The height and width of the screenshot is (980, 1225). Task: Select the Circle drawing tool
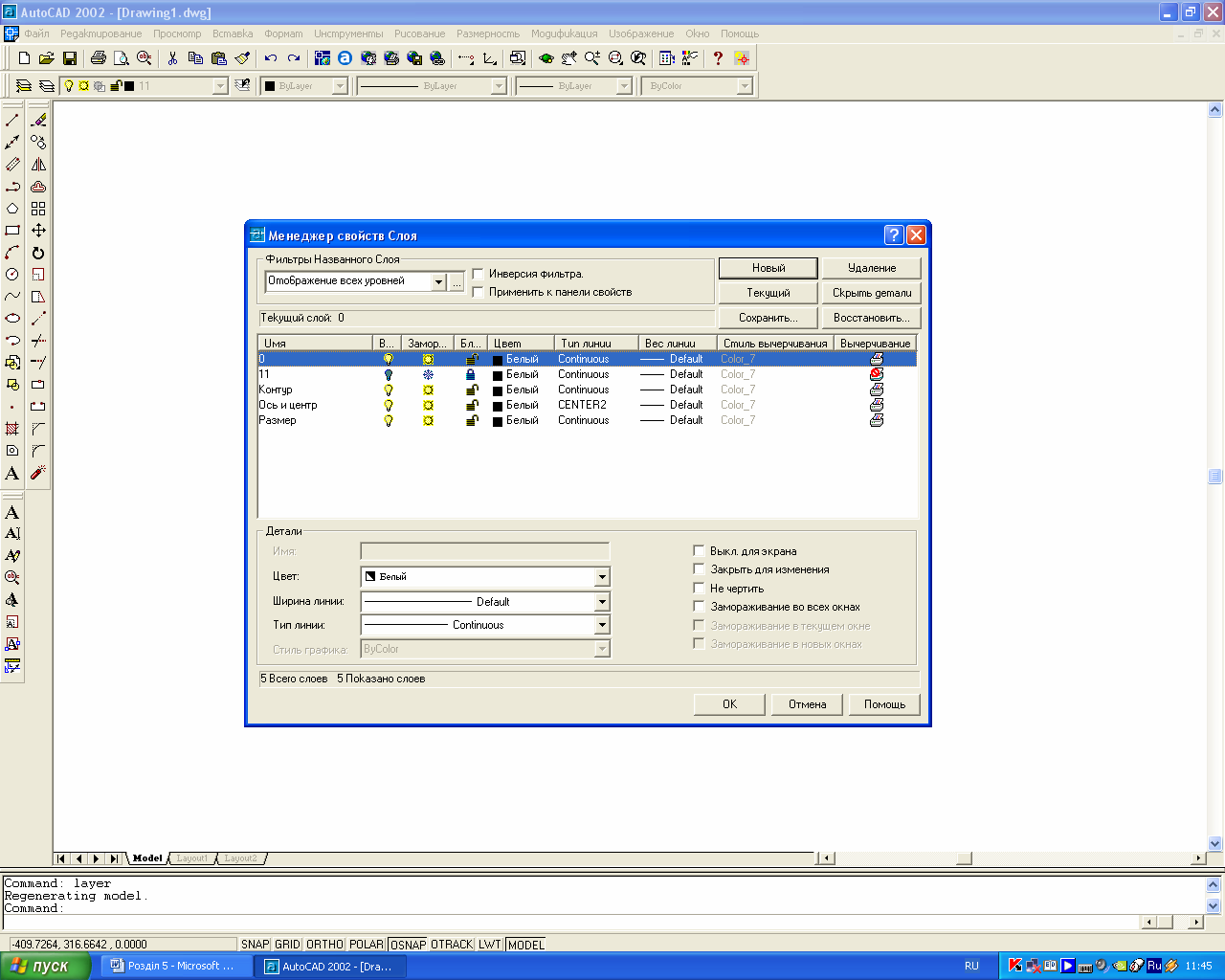[12, 275]
